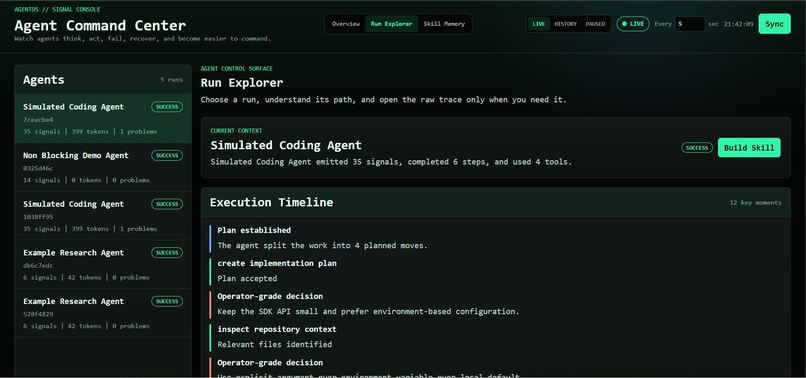This screenshot has width=806, height=378.
Task: Click the clock time 21:42:09
Action: [739, 24]
